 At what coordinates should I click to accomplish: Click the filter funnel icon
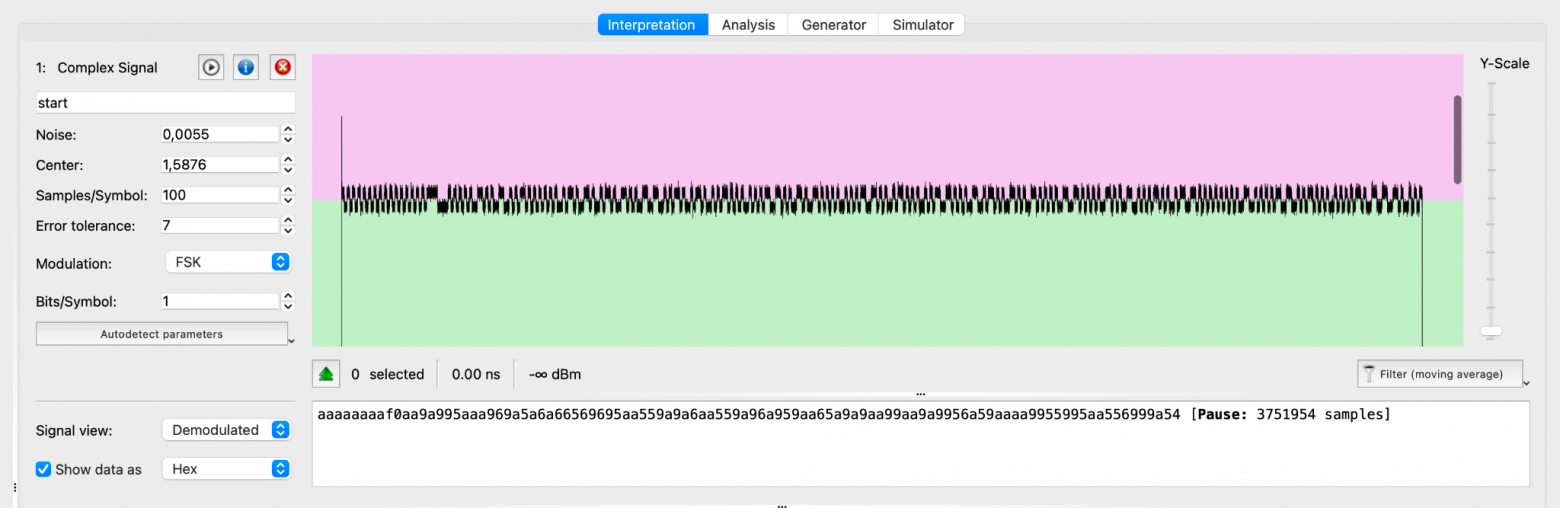pos(1368,374)
